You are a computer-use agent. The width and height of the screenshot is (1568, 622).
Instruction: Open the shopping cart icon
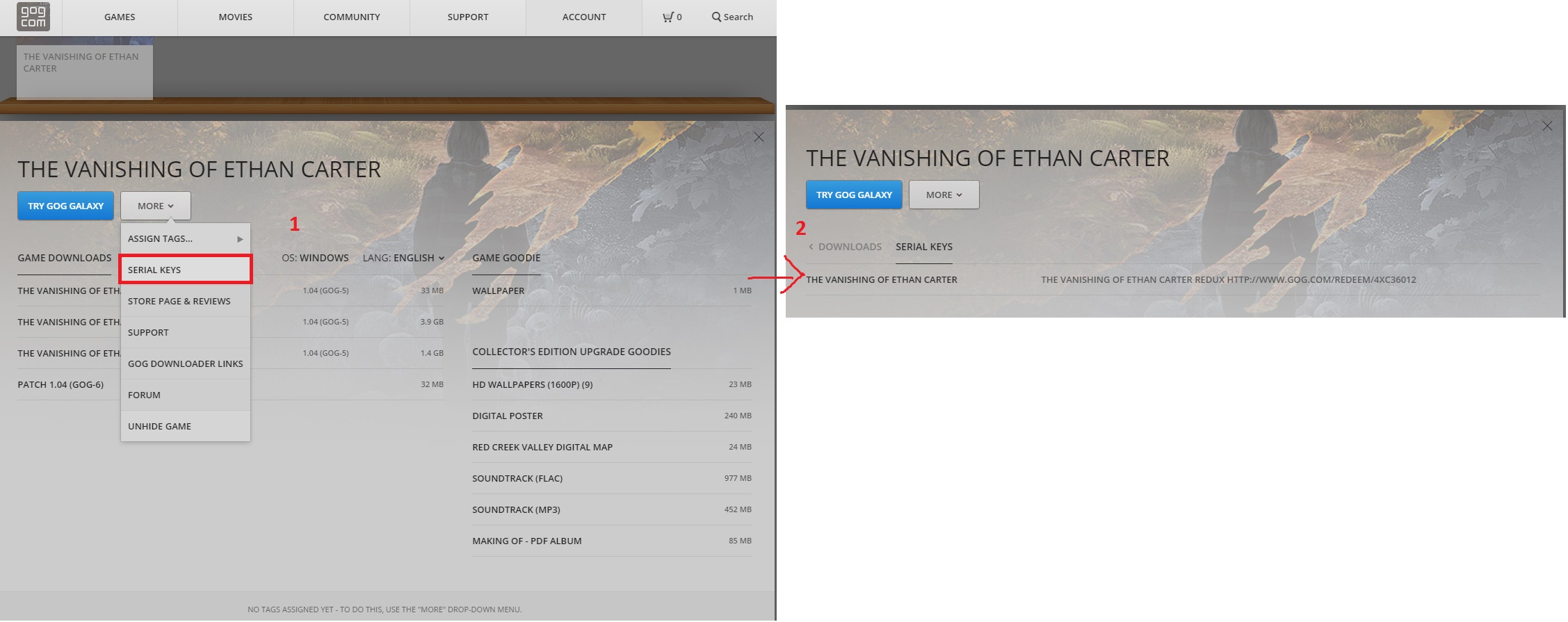coord(668,17)
